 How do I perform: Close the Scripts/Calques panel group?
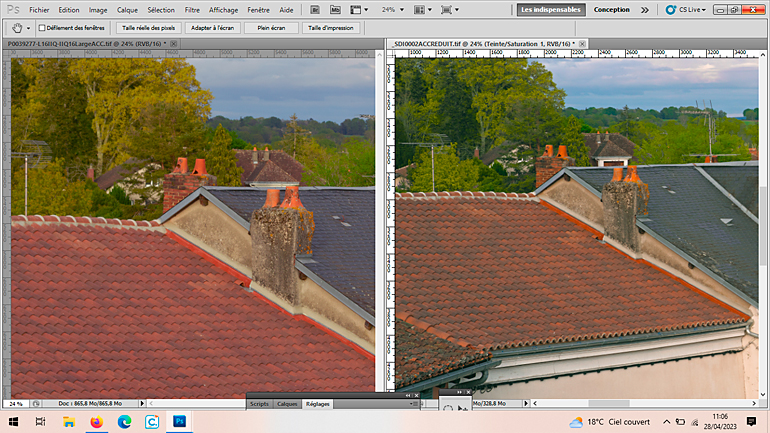[x=416, y=395]
